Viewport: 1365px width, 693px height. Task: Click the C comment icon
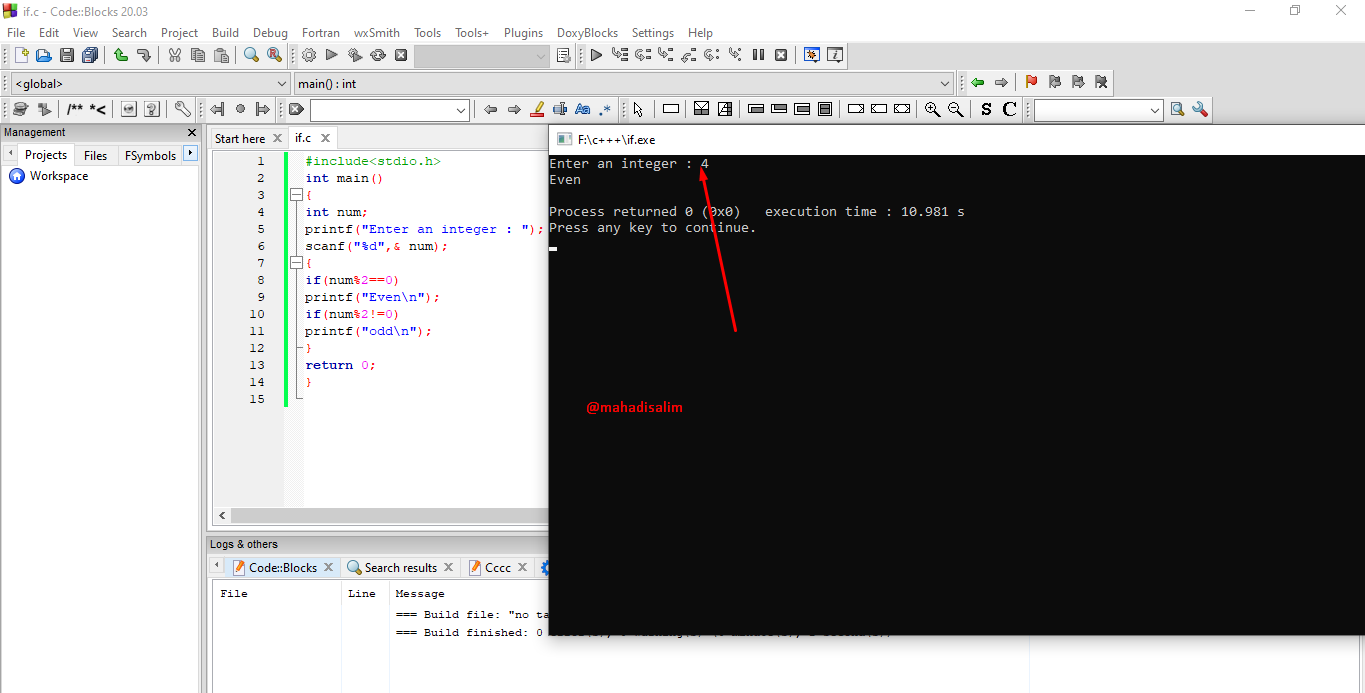[x=1009, y=110]
